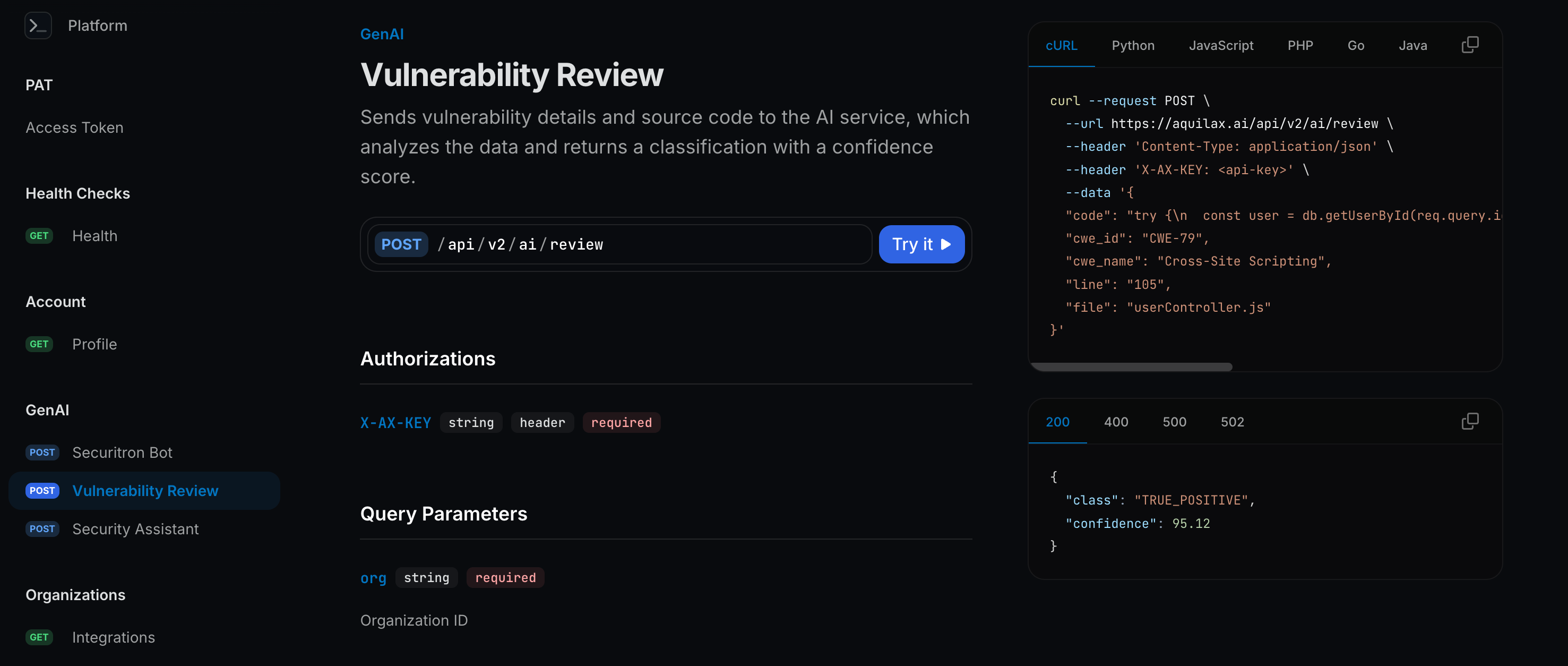Image resolution: width=1568 pixels, height=666 pixels.
Task: Switch to the Python code tab
Action: (1133, 46)
